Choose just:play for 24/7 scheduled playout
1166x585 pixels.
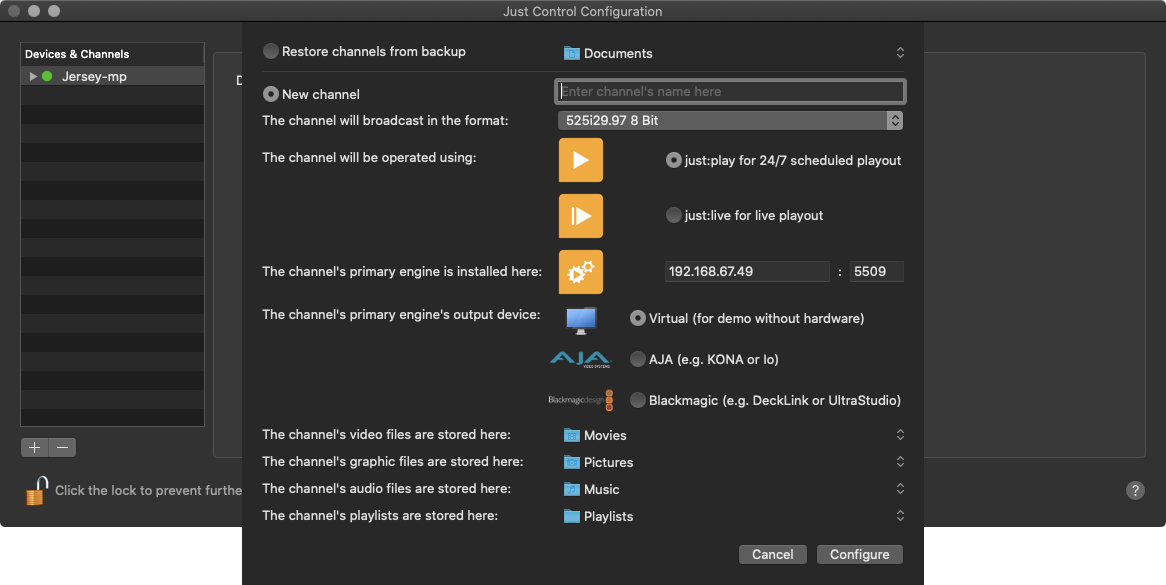pyautogui.click(x=673, y=160)
